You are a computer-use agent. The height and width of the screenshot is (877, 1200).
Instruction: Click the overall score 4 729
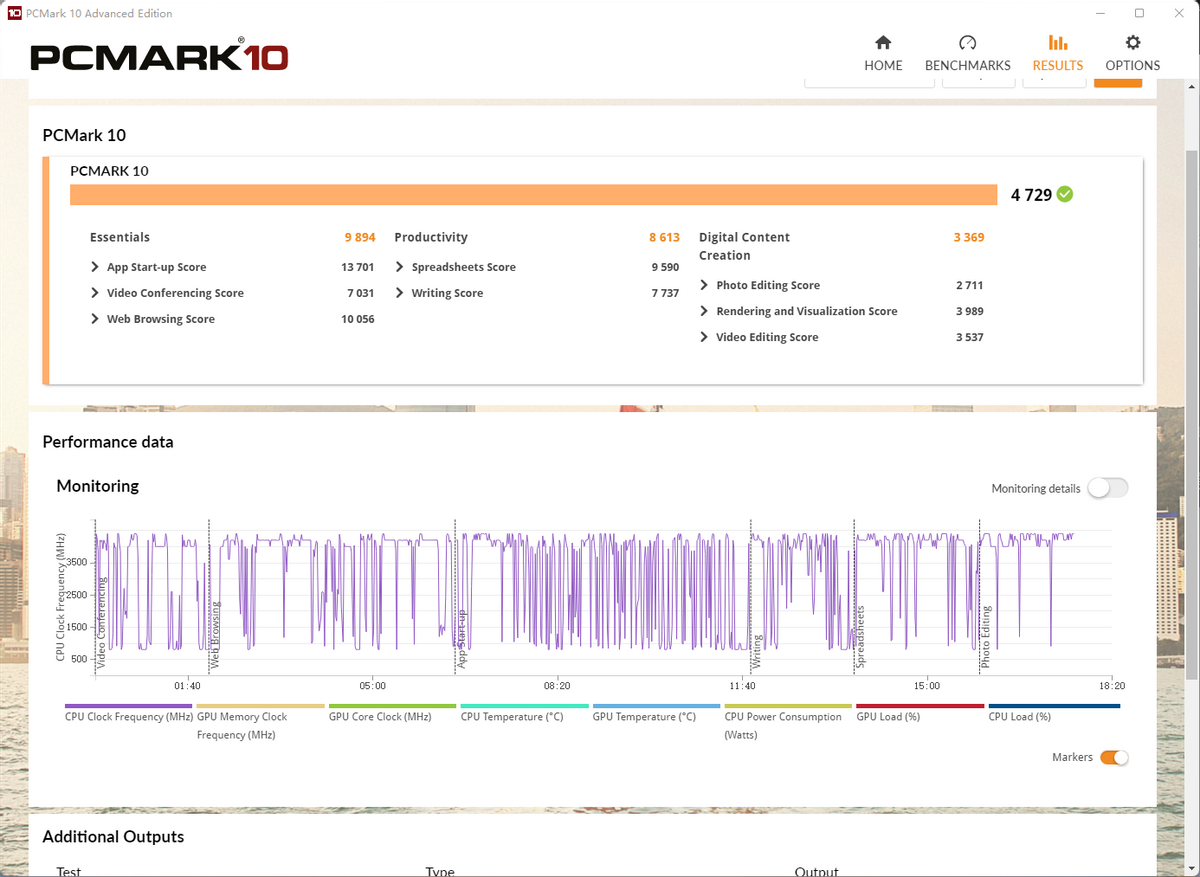click(x=1031, y=195)
